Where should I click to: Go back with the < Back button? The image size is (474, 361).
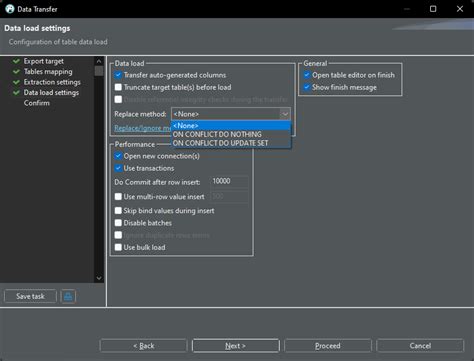(144, 346)
